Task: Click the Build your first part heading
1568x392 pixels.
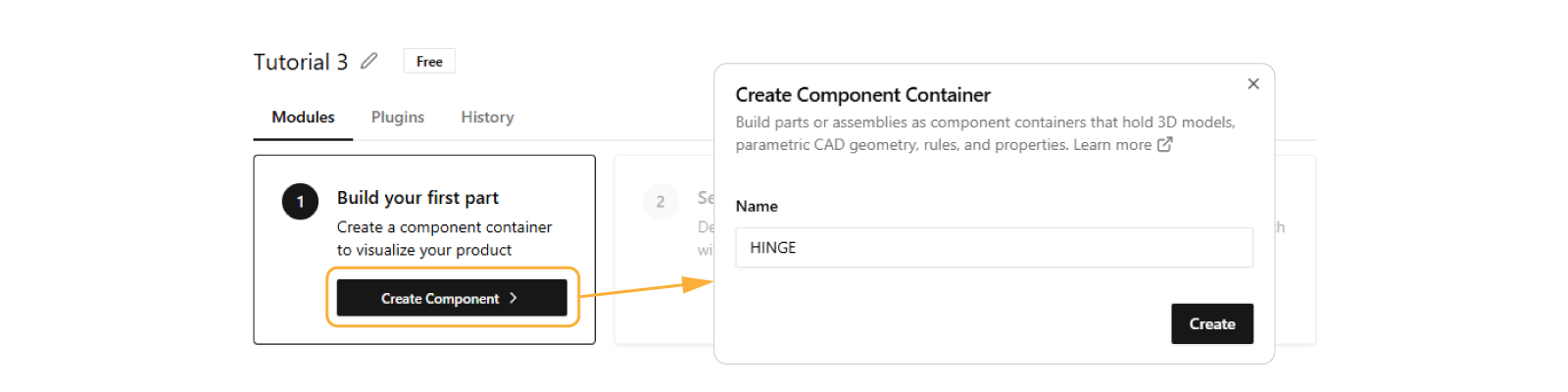Action: pyautogui.click(x=417, y=198)
